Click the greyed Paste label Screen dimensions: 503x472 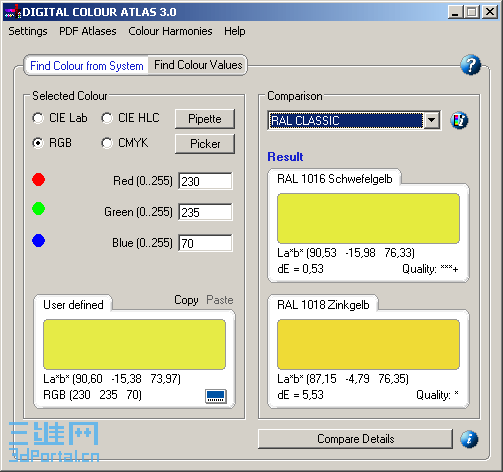[x=220, y=300]
